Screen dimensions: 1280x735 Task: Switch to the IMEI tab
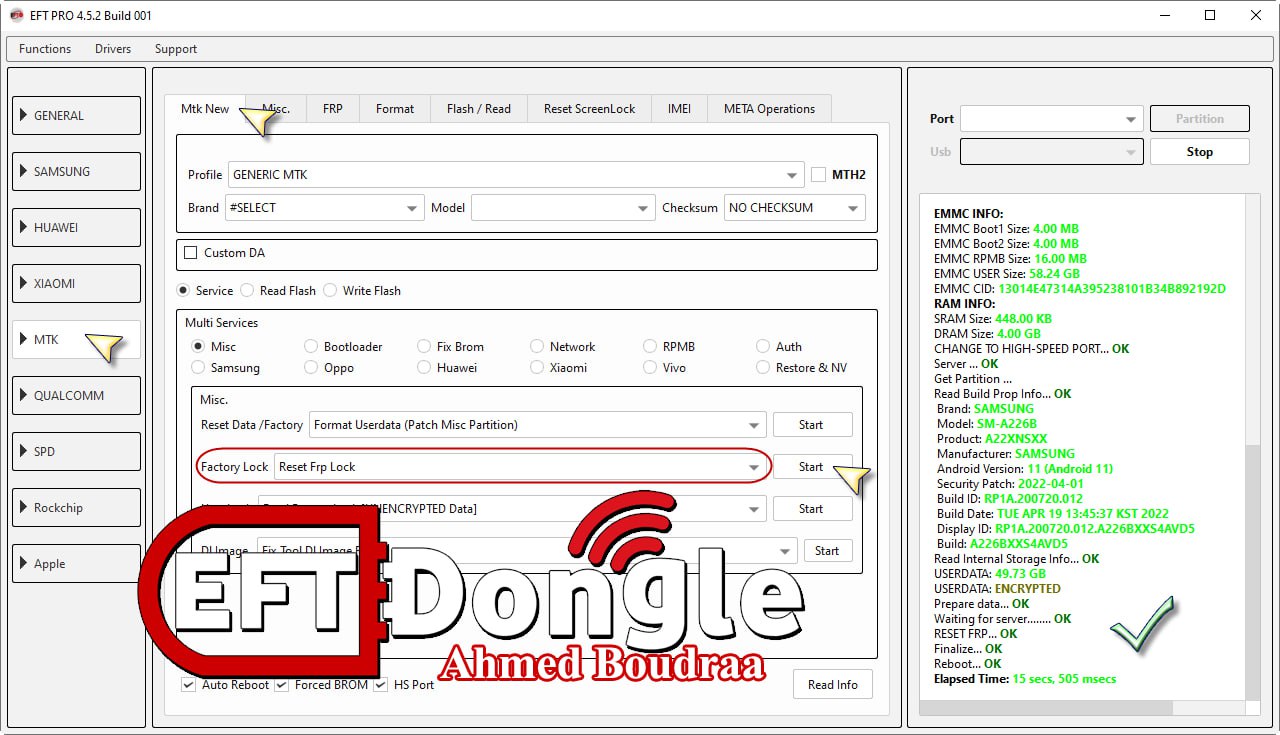coord(680,109)
